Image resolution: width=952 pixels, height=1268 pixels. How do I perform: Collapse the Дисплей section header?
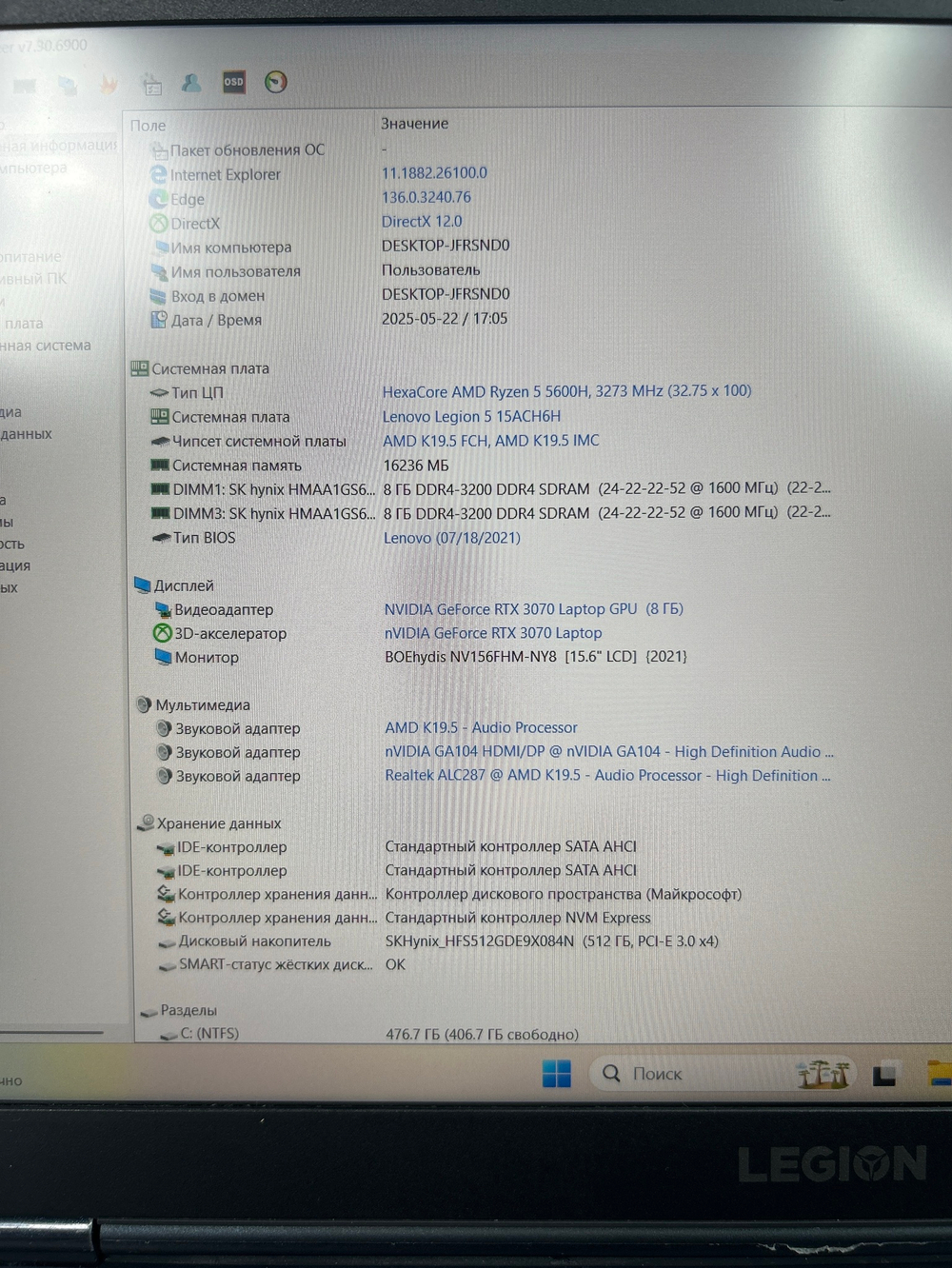click(x=142, y=585)
